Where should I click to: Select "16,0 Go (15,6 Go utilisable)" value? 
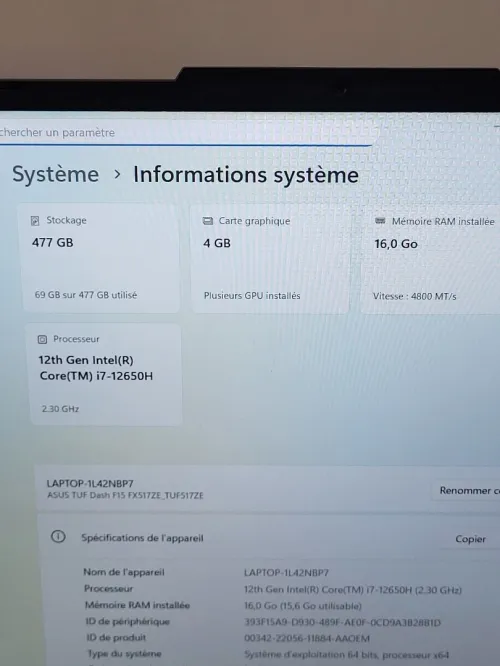coord(303,606)
